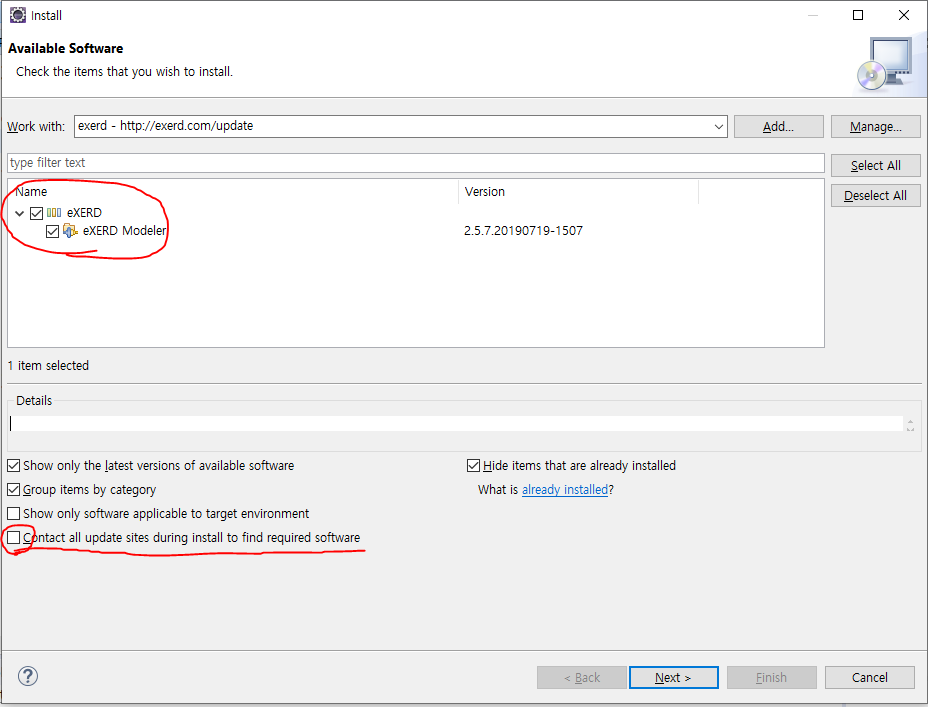Toggle Hide items that are already installed
This screenshot has width=928, height=707.
(473, 466)
